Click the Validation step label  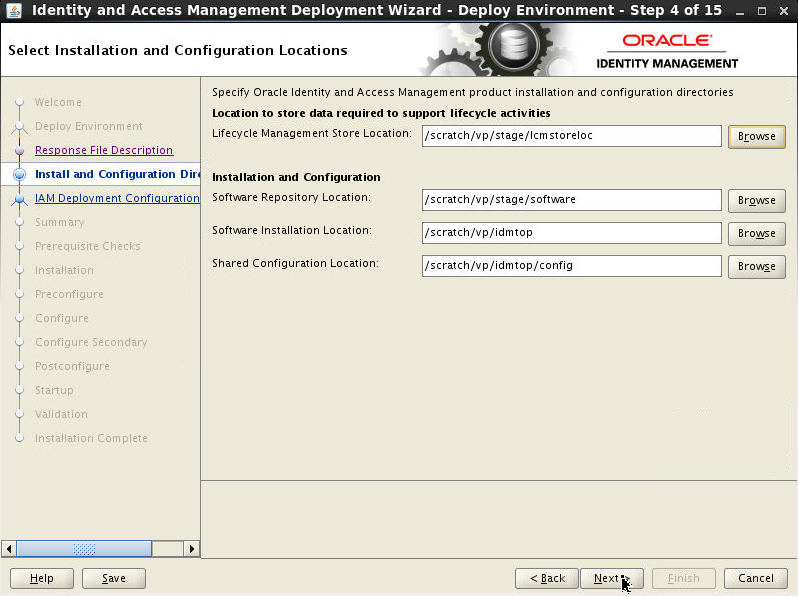pos(61,414)
